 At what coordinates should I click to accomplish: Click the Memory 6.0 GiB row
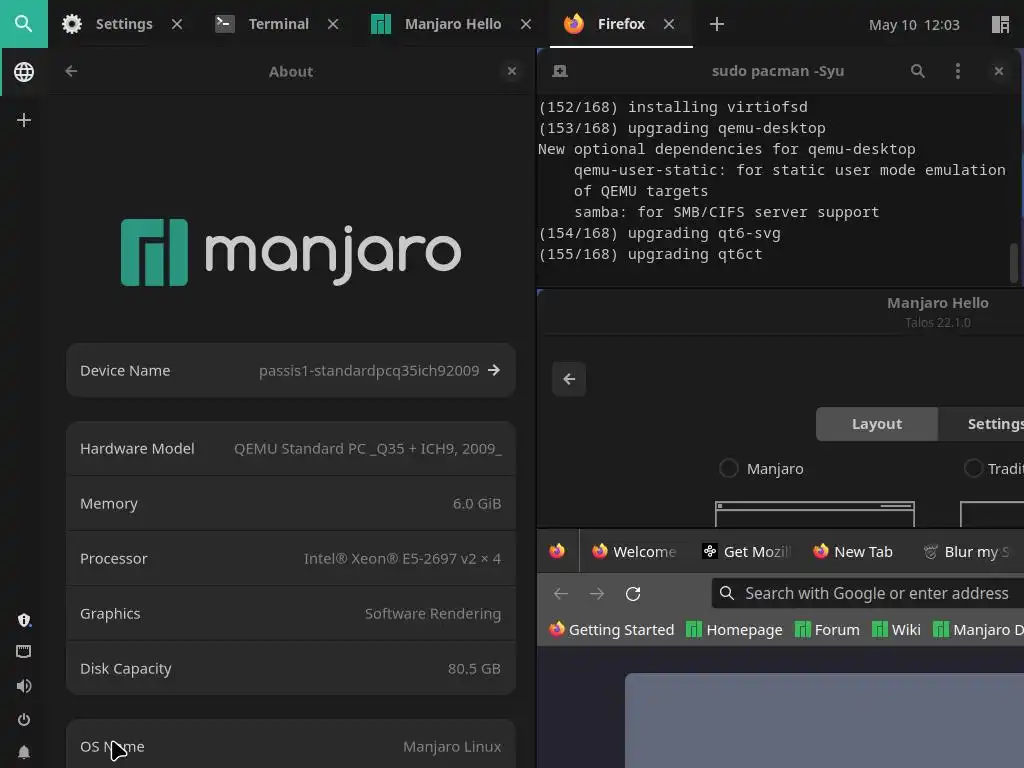[x=291, y=504]
